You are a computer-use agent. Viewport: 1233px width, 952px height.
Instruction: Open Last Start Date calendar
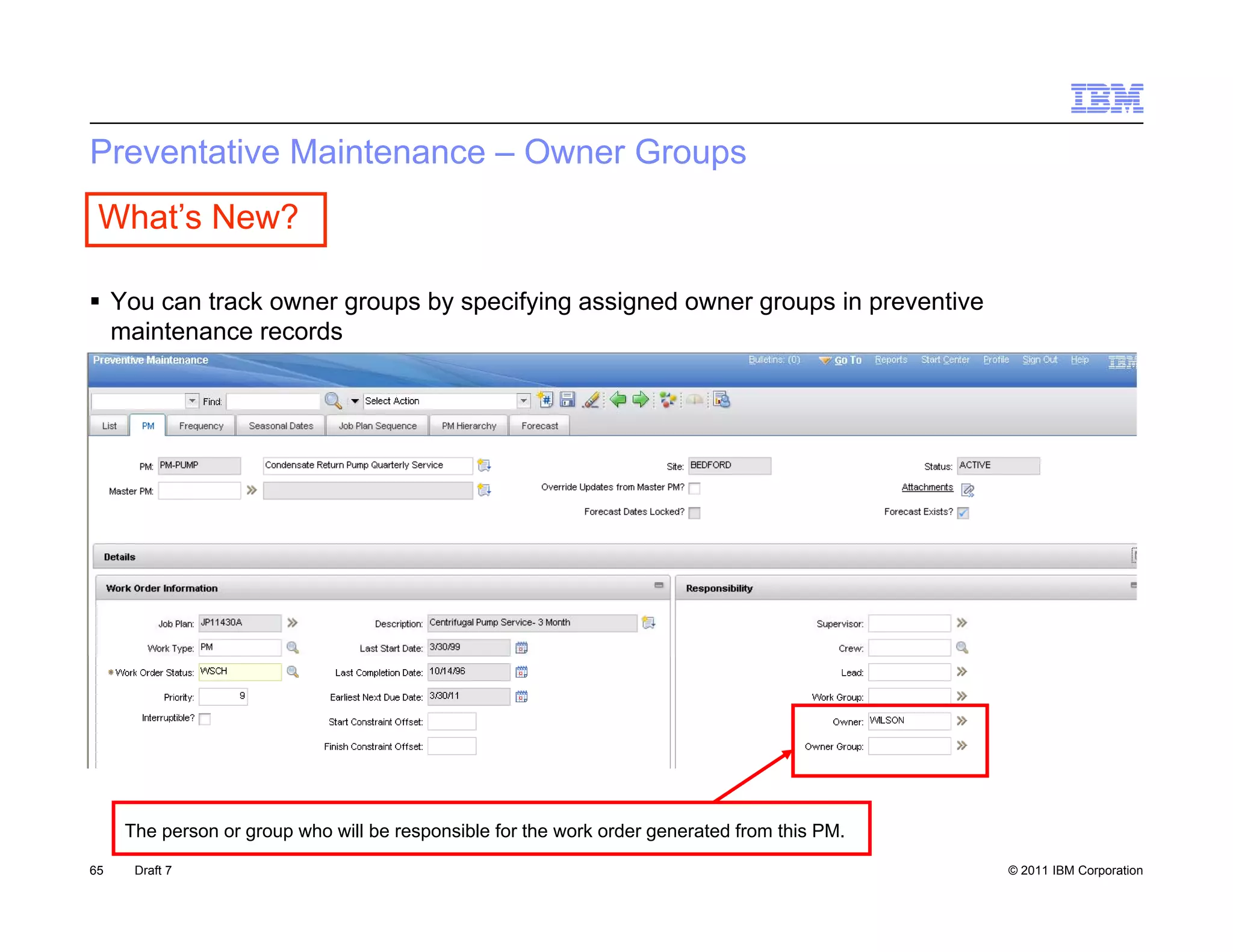521,648
